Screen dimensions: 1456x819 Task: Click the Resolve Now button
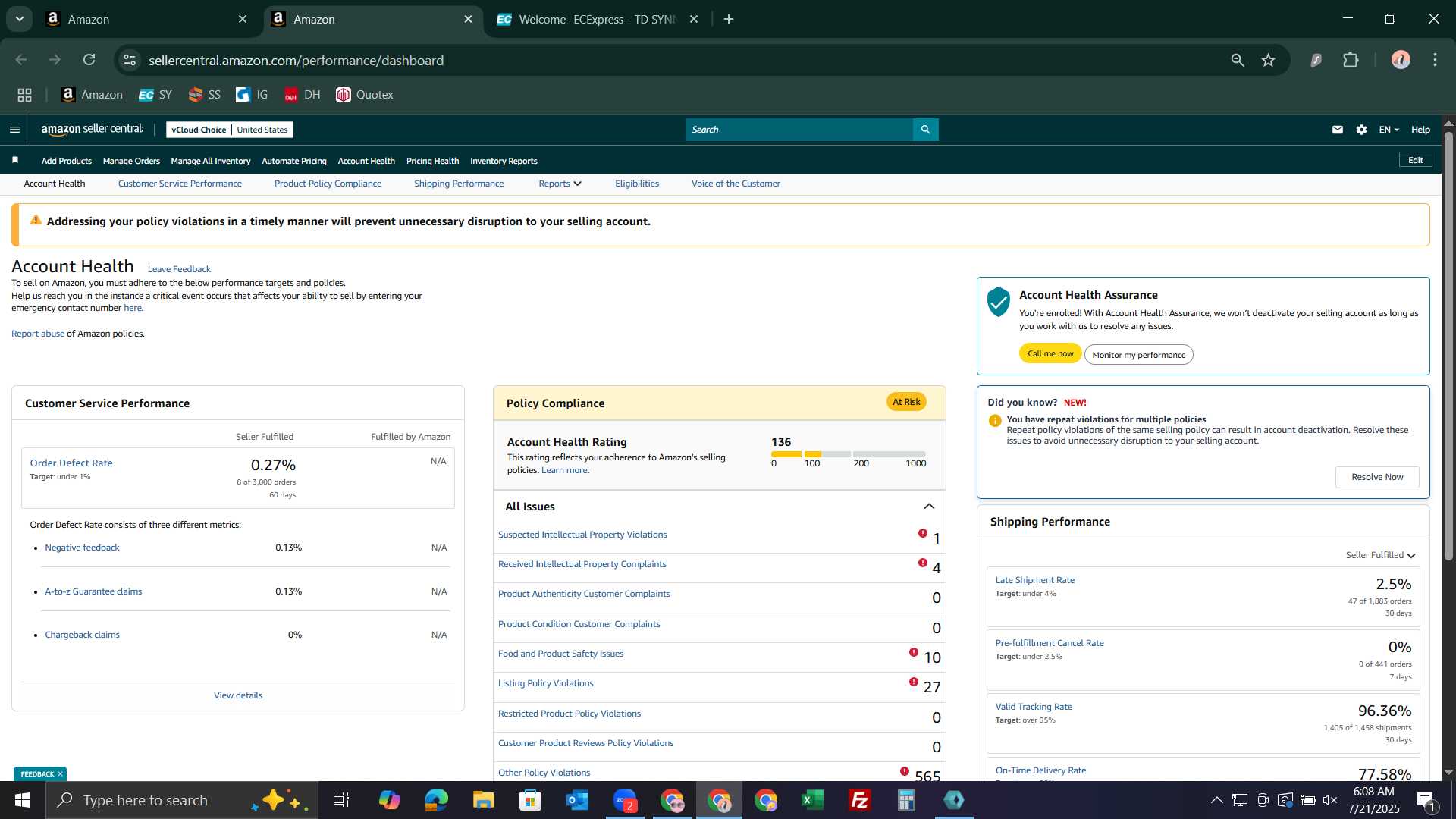[x=1377, y=477]
